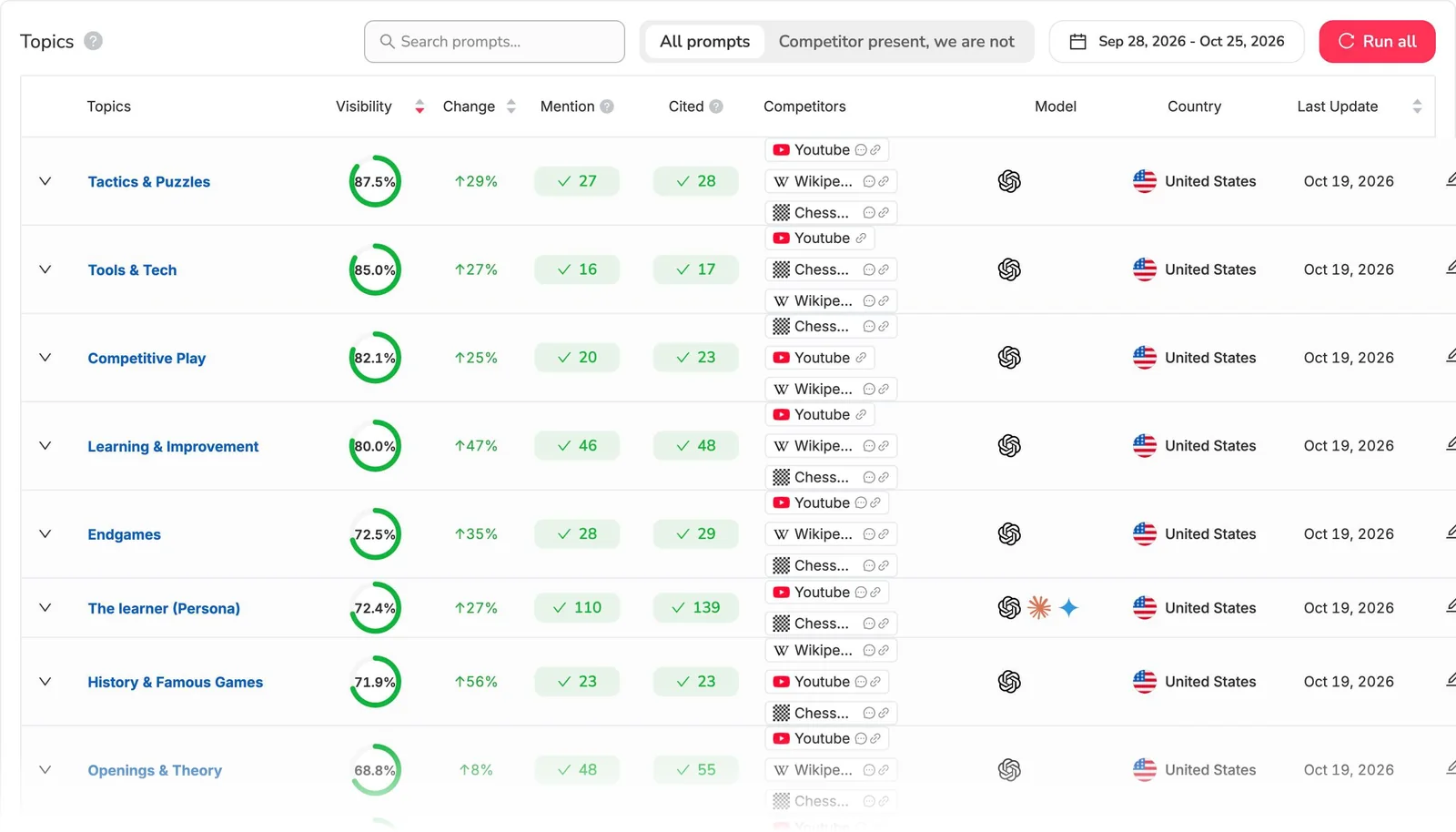The image size is (1456, 832).
Task: Click the 68.8% visibility ring for Openings
Action: pos(375,769)
